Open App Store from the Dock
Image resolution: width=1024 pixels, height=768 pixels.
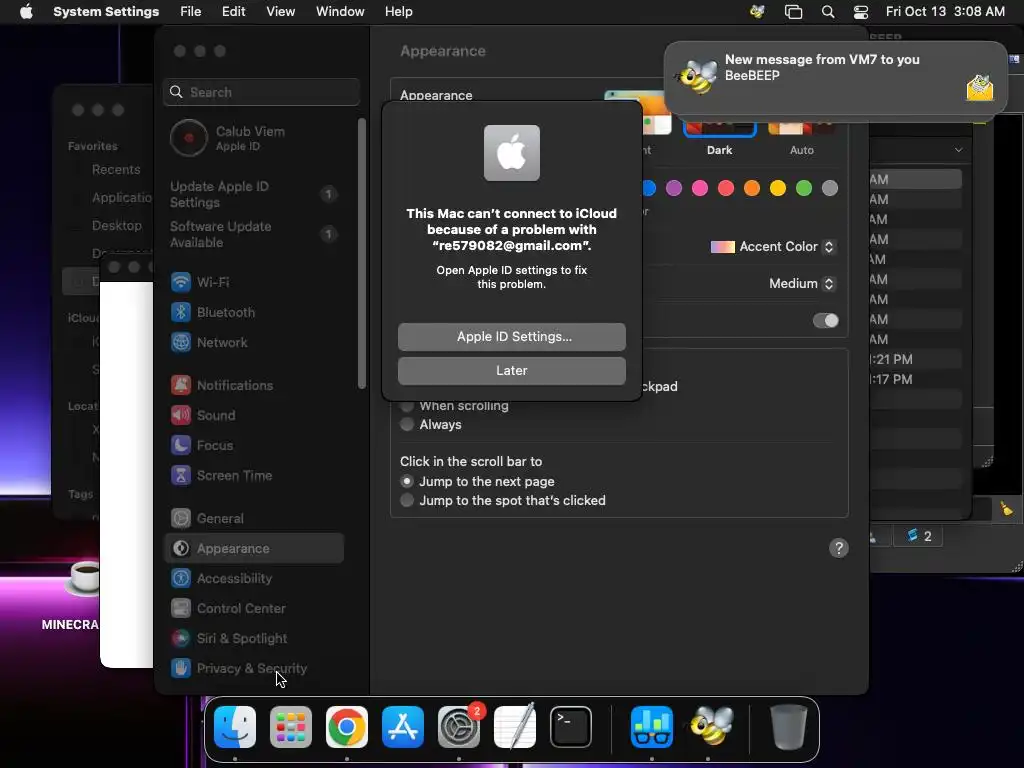pyautogui.click(x=403, y=727)
